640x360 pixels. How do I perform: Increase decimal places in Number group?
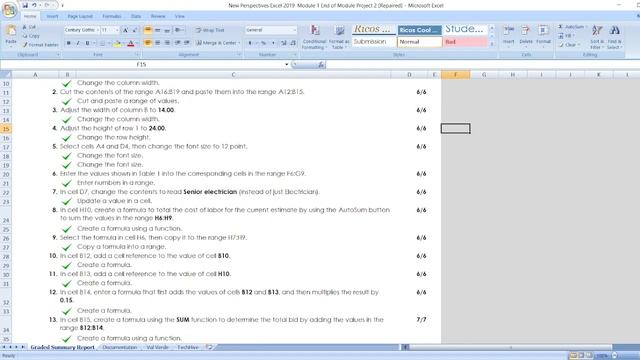tap(284, 43)
